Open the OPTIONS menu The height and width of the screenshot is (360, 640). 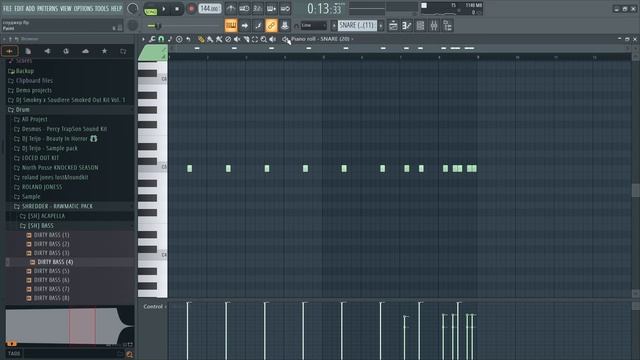coord(84,9)
